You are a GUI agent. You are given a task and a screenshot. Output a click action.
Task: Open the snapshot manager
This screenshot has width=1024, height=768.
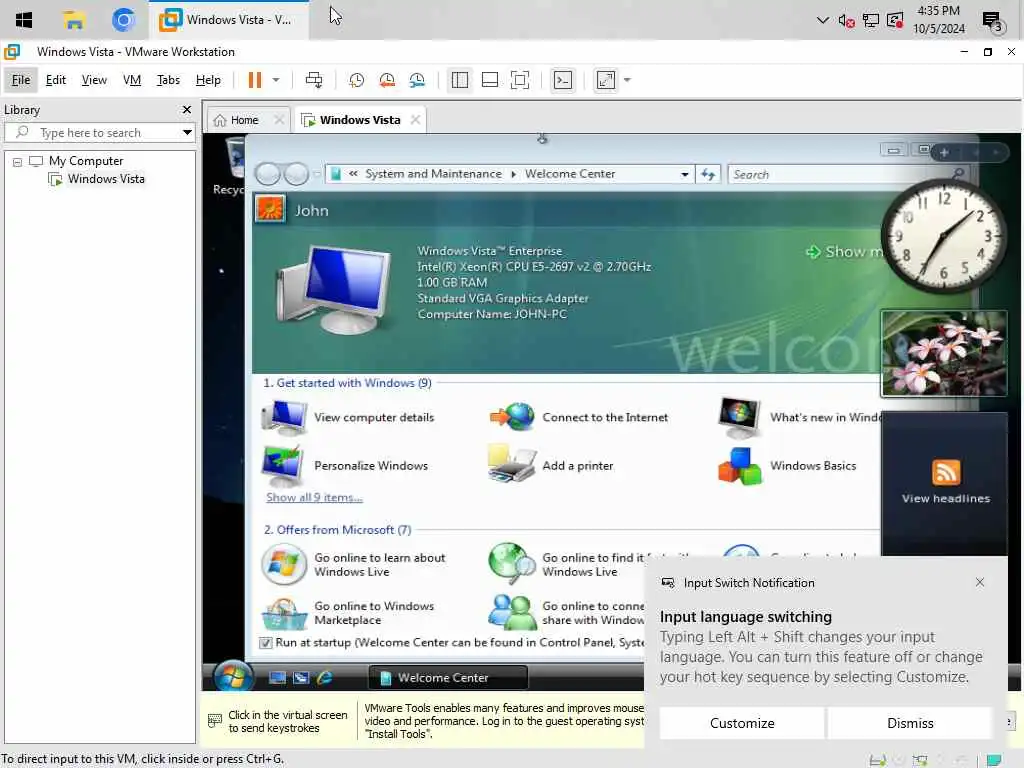pos(417,80)
